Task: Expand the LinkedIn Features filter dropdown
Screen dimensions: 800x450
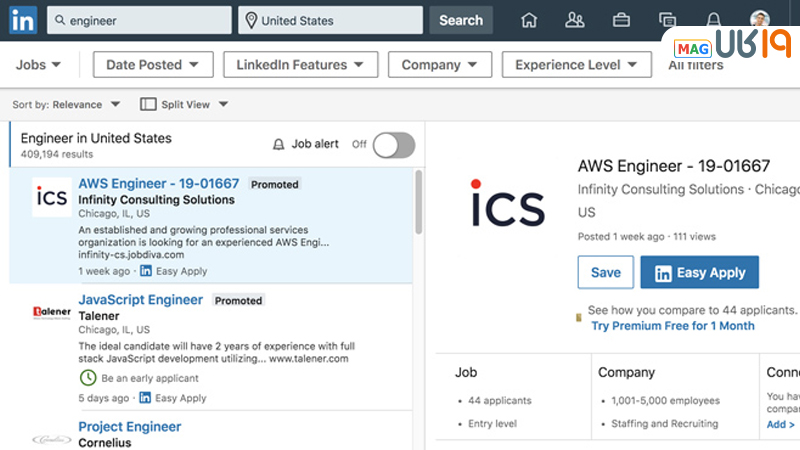Action: pos(300,65)
